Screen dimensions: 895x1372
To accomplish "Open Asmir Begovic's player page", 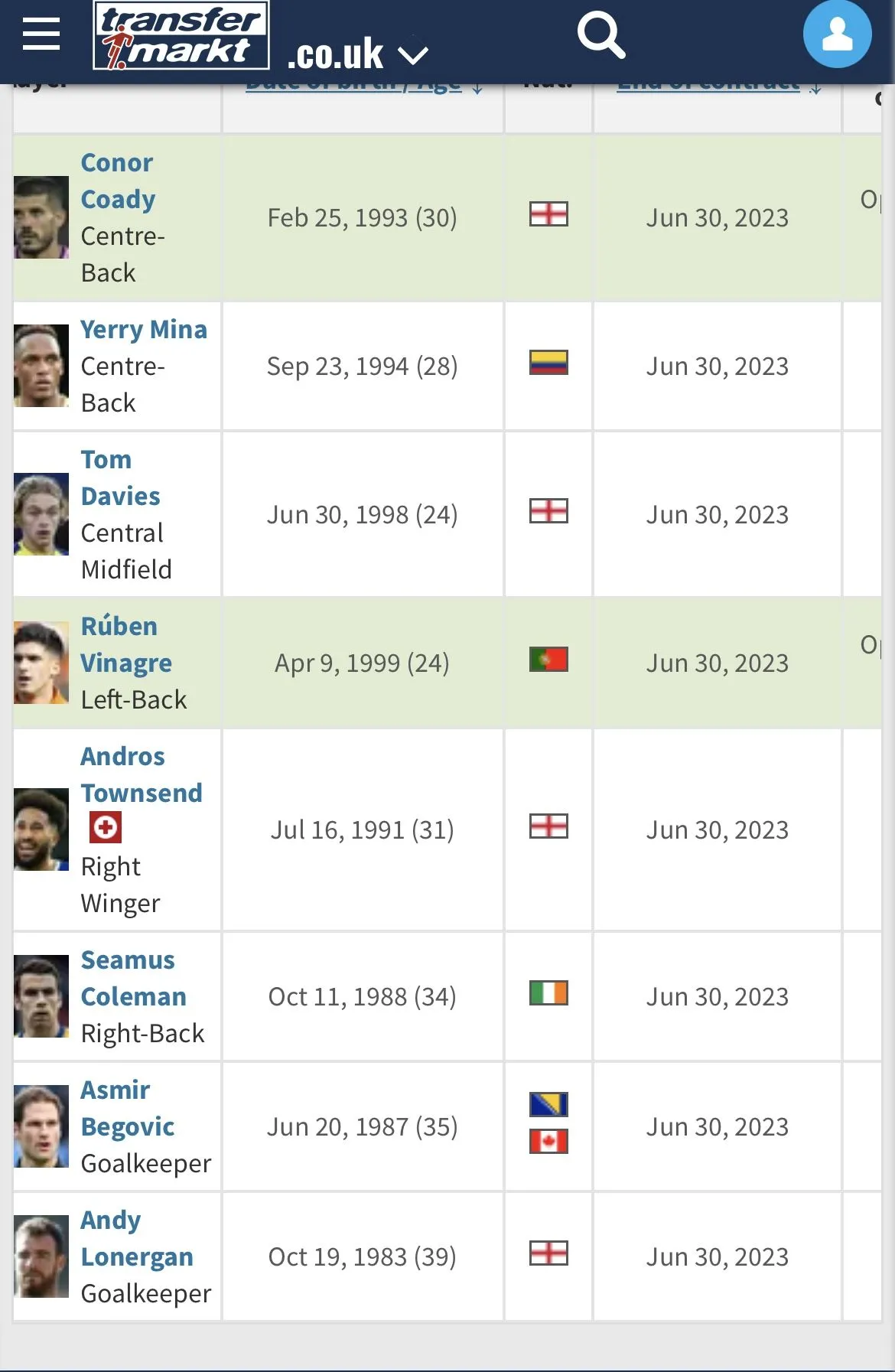I will click(127, 1109).
